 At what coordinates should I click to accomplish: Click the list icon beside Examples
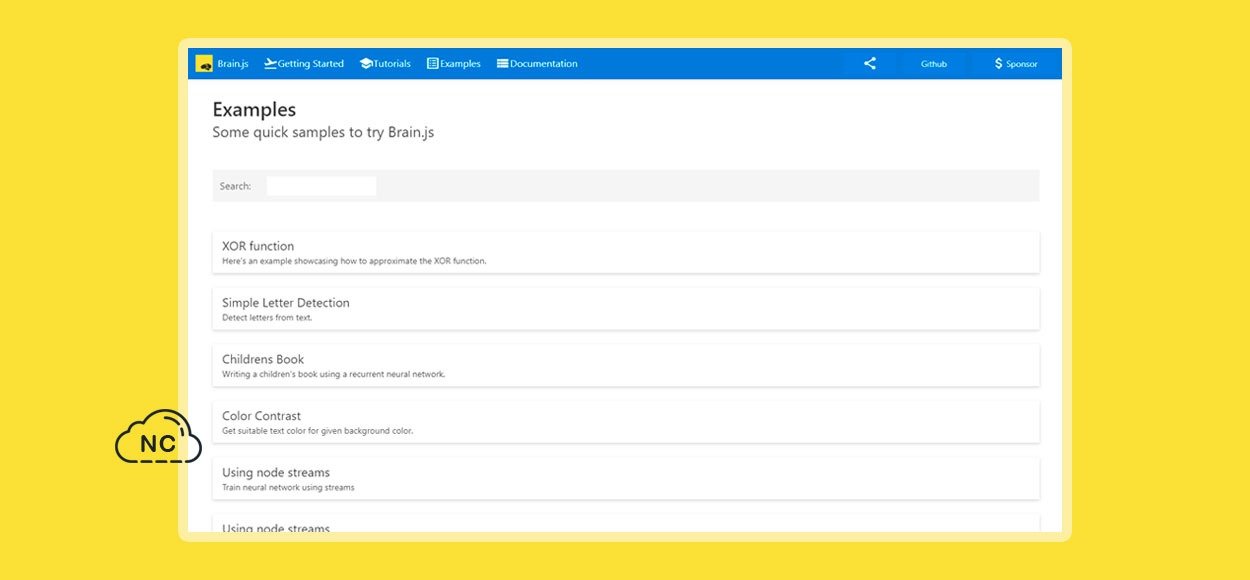pyautogui.click(x=433, y=64)
